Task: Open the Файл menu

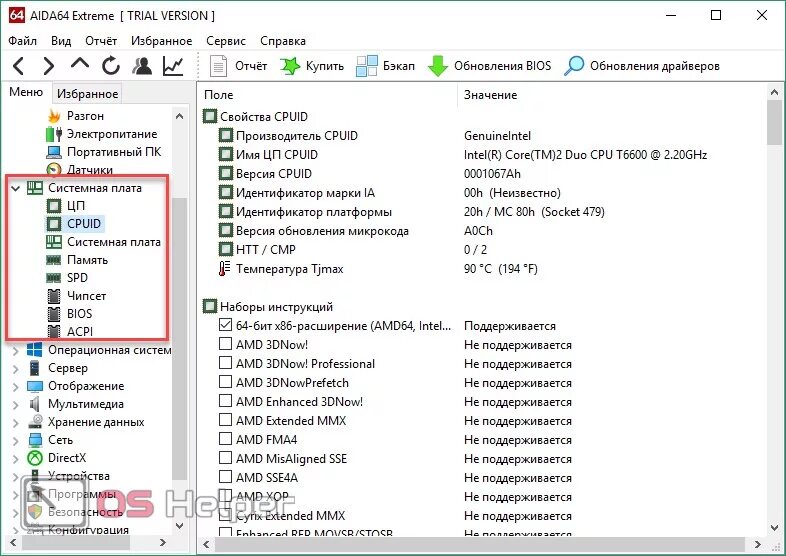Action: coord(23,41)
